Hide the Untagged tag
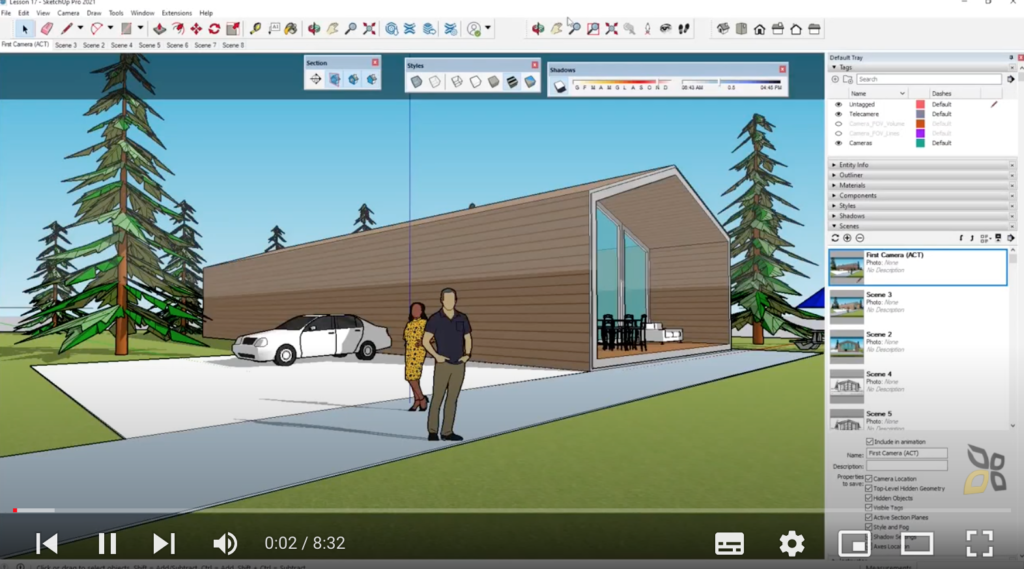 point(839,105)
